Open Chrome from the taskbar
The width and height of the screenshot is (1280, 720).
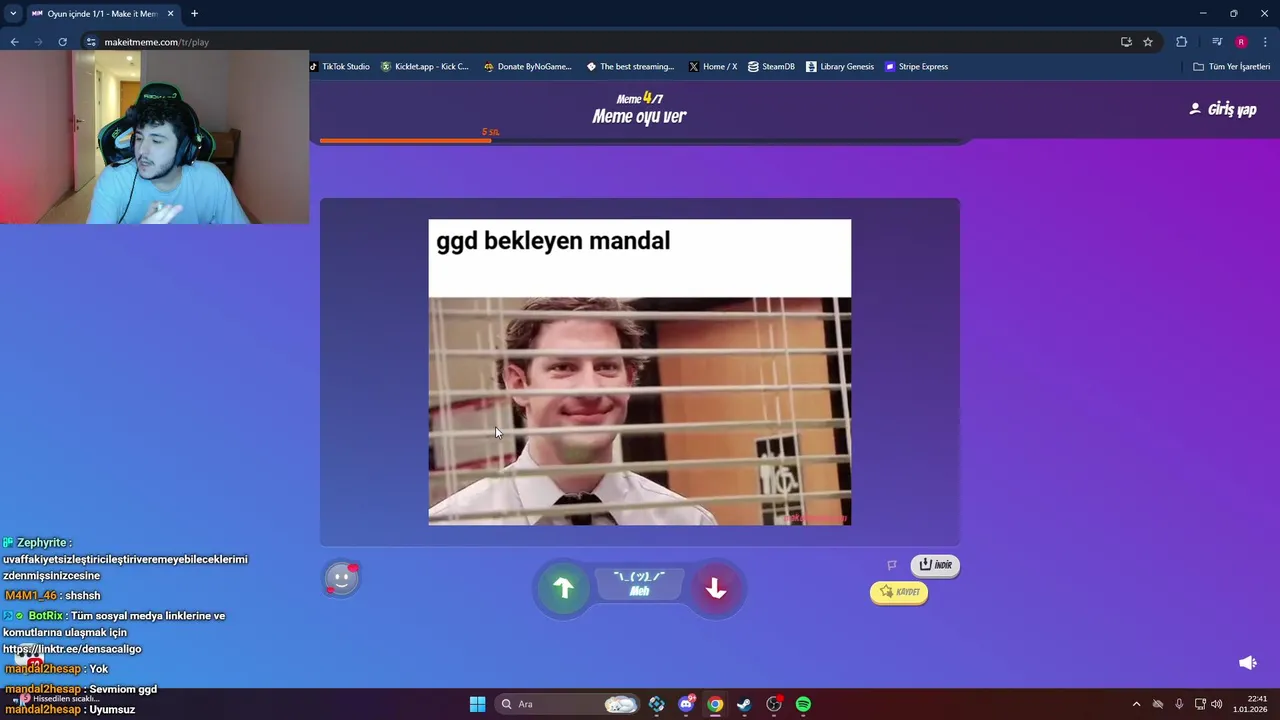pyautogui.click(x=715, y=704)
